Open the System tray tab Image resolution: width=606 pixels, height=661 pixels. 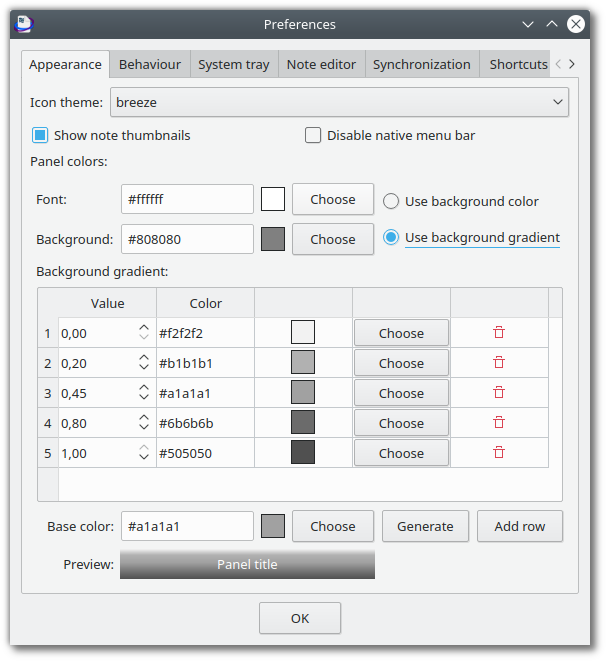234,64
